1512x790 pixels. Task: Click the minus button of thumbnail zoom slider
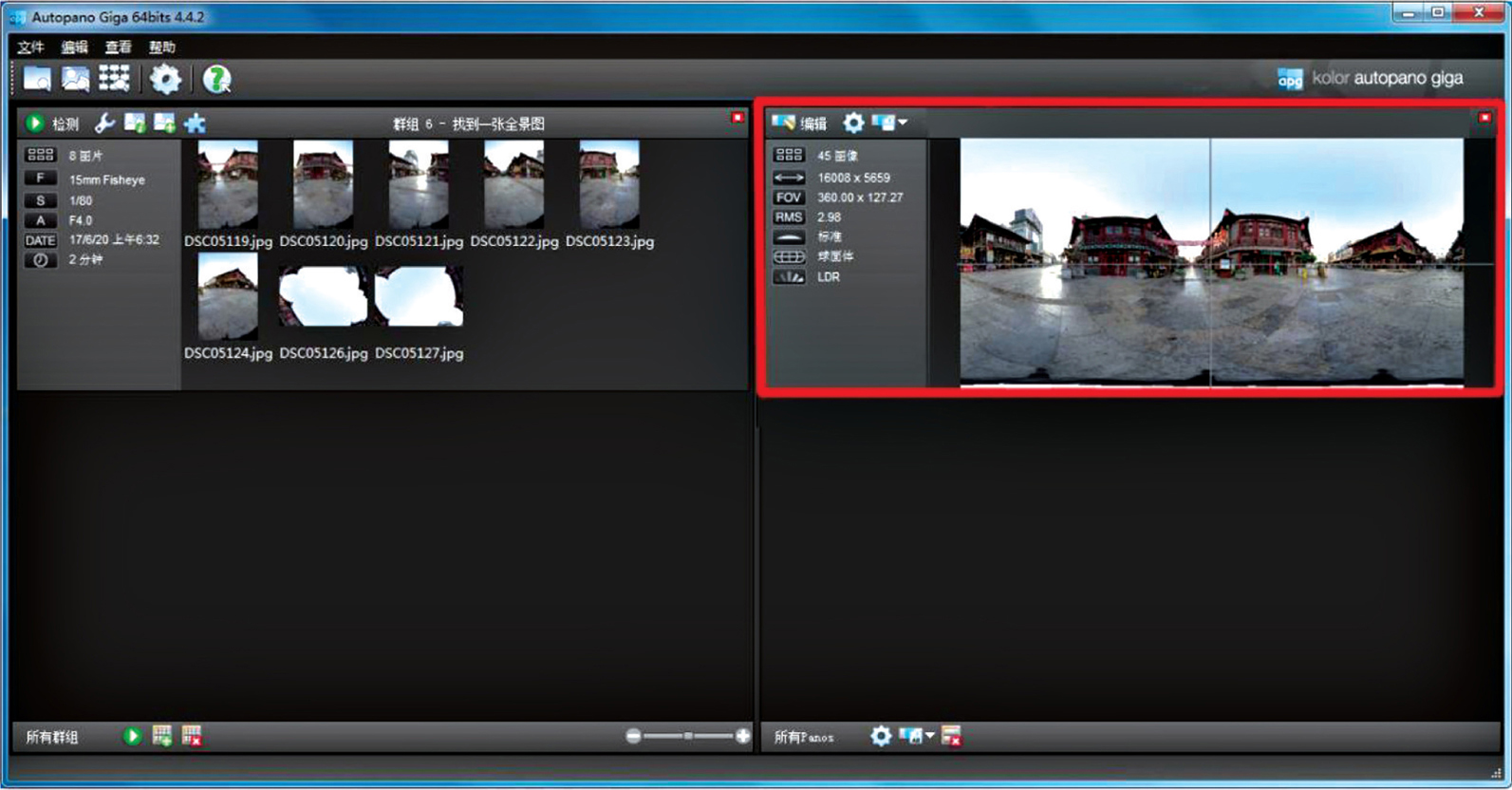pos(633,736)
